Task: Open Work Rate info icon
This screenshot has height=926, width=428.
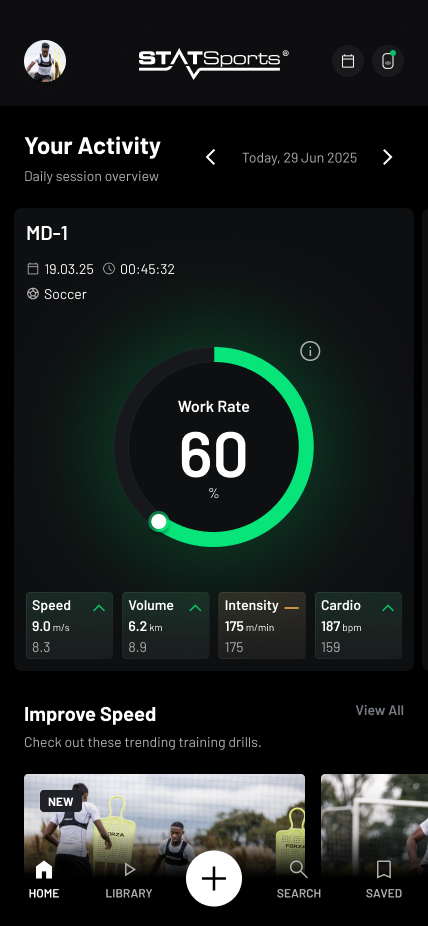Action: pos(310,351)
